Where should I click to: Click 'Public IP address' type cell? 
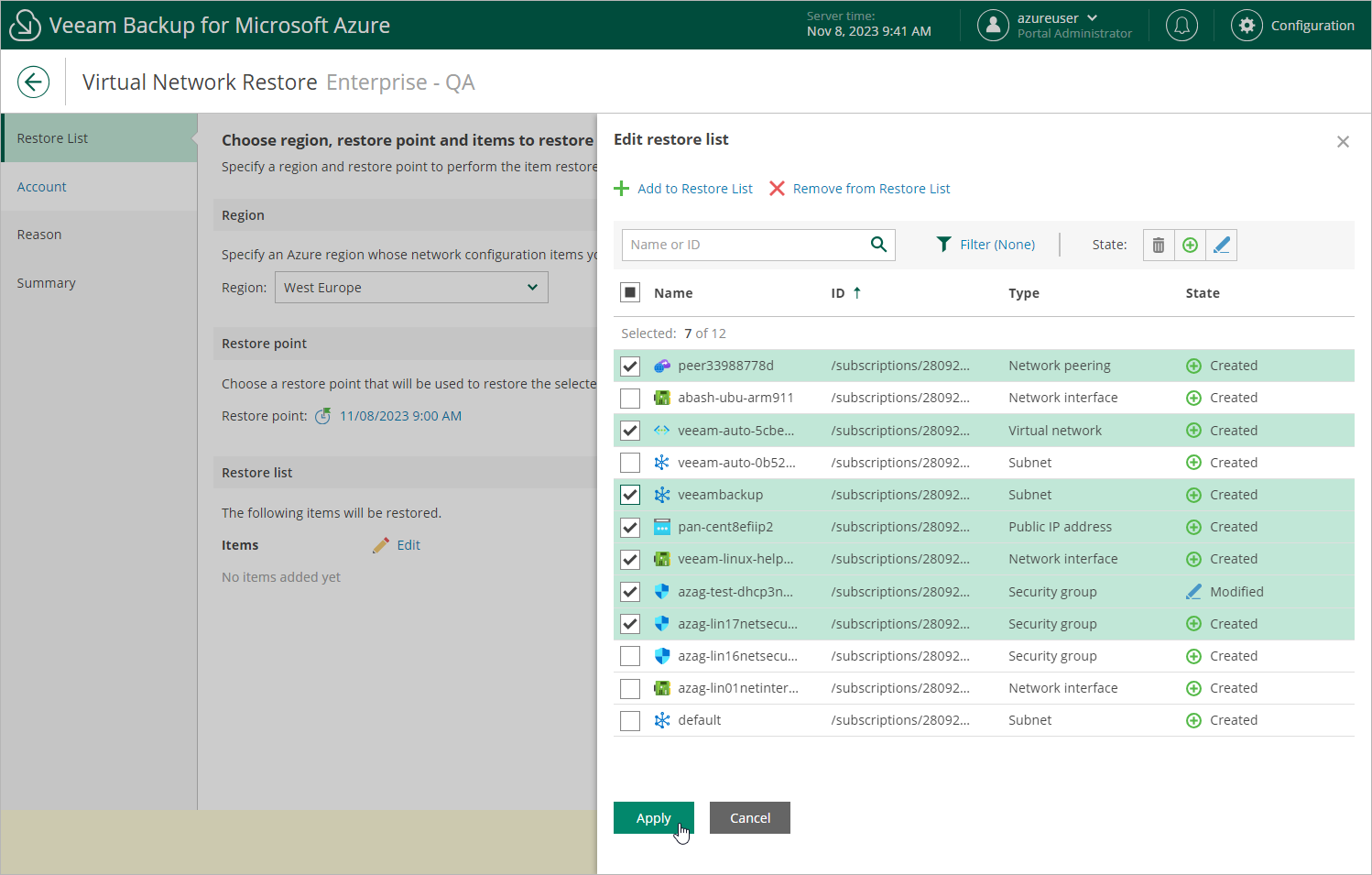(1061, 527)
